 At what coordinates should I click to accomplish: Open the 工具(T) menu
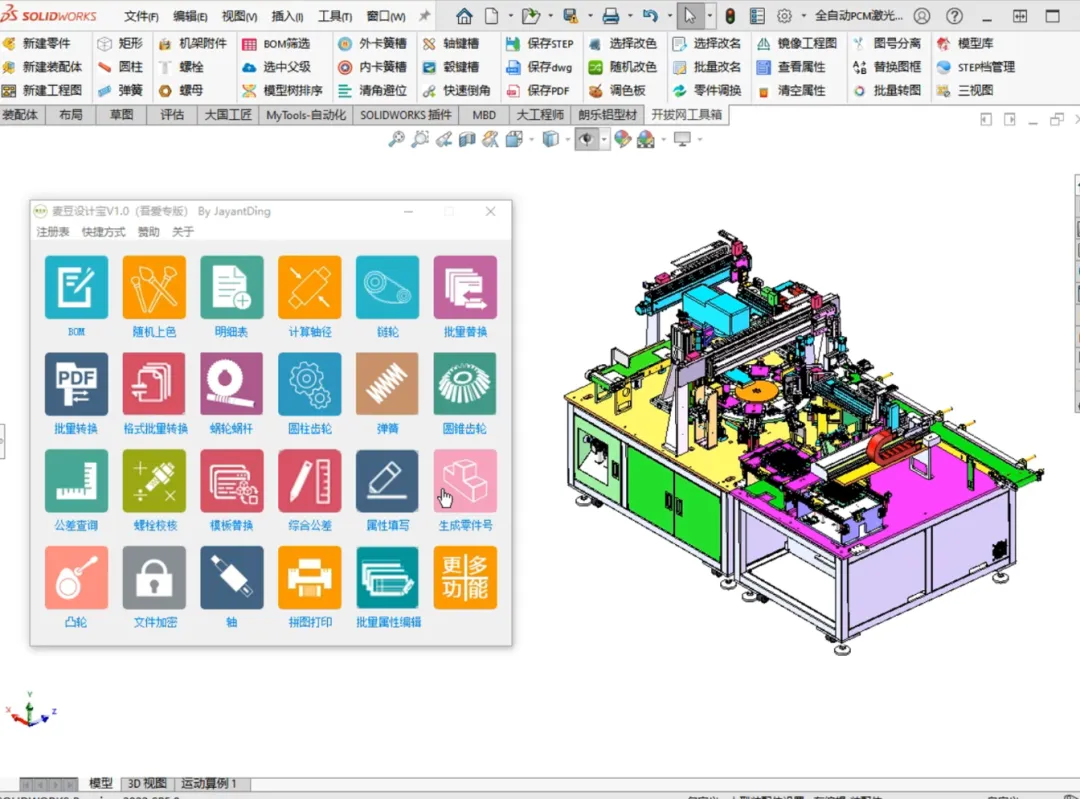point(335,16)
